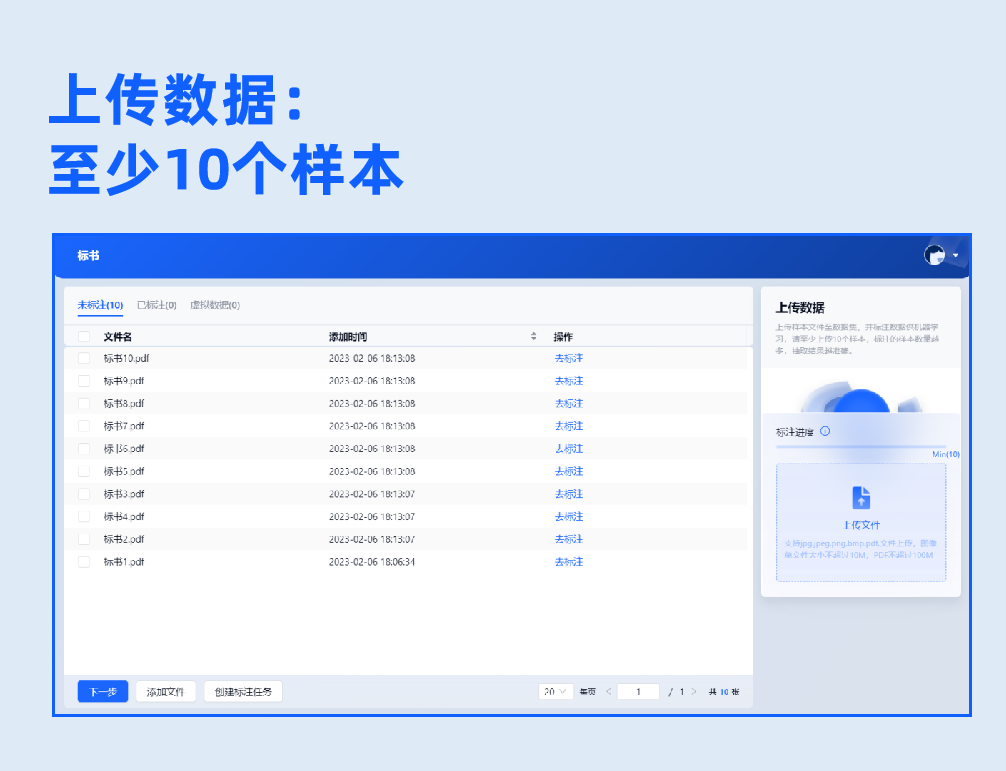Screen dimensions: 1006x771
Task: Click the 添加时间 column header text
Action: pos(348,336)
